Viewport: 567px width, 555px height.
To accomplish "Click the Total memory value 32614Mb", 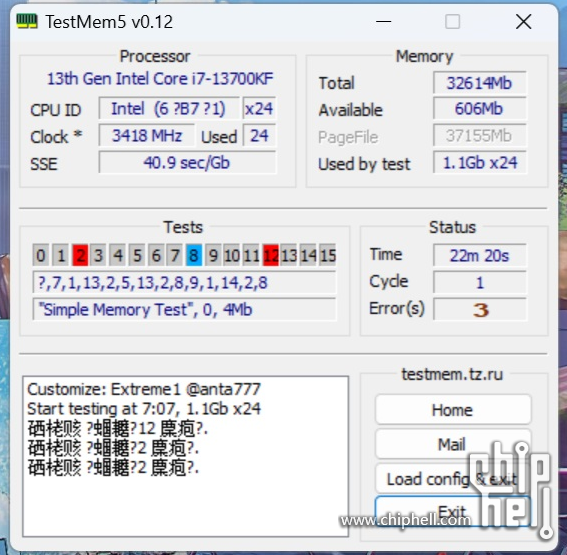I will click(x=479, y=83).
